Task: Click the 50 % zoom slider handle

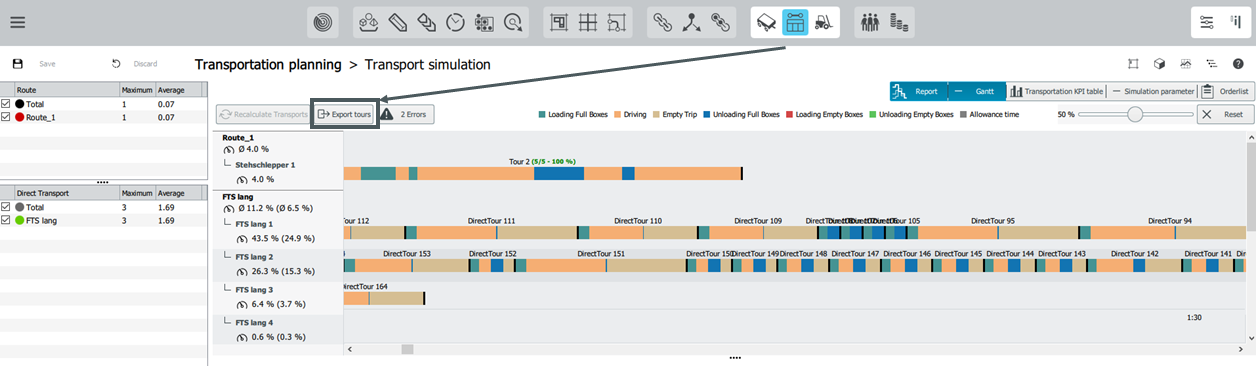Action: click(x=1134, y=115)
